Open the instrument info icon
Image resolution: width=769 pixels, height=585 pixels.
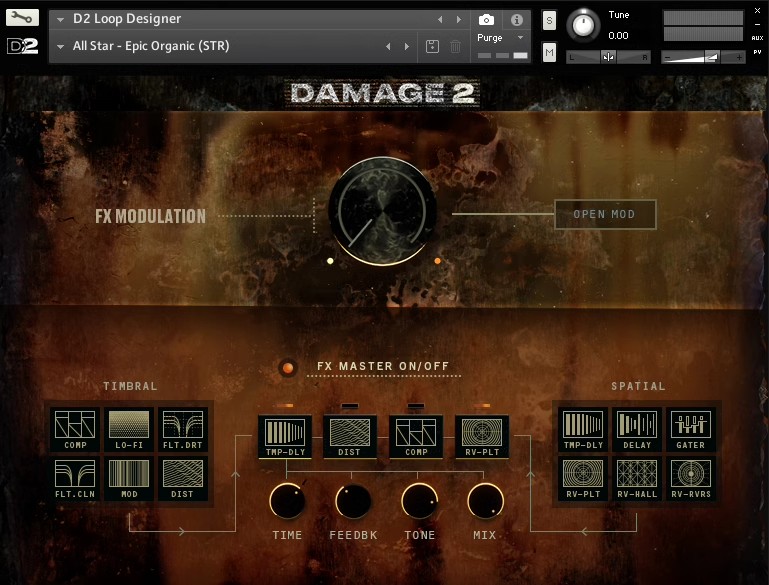[x=516, y=20]
